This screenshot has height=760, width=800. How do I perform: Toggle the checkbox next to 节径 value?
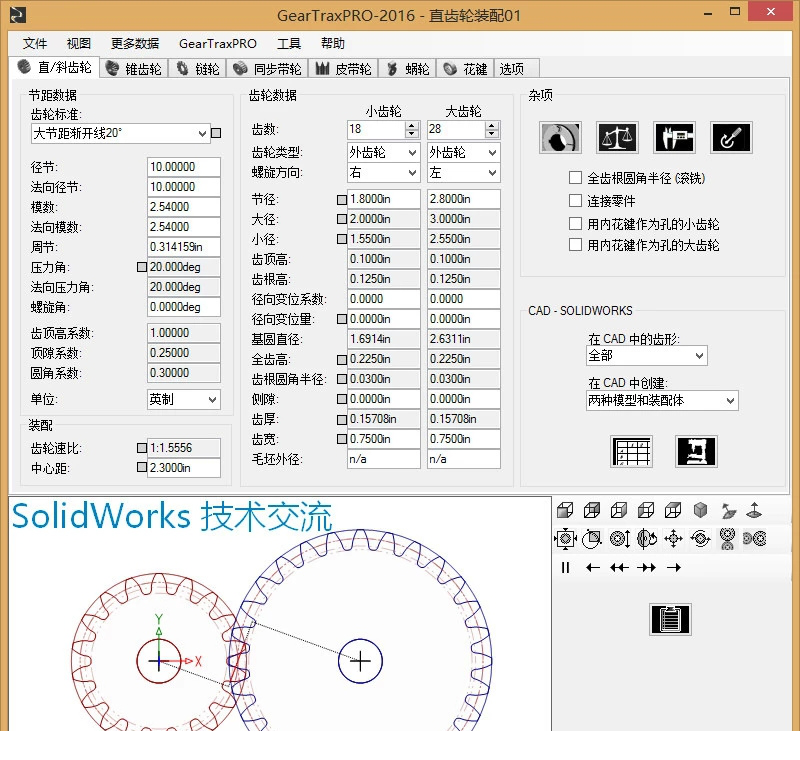click(342, 199)
